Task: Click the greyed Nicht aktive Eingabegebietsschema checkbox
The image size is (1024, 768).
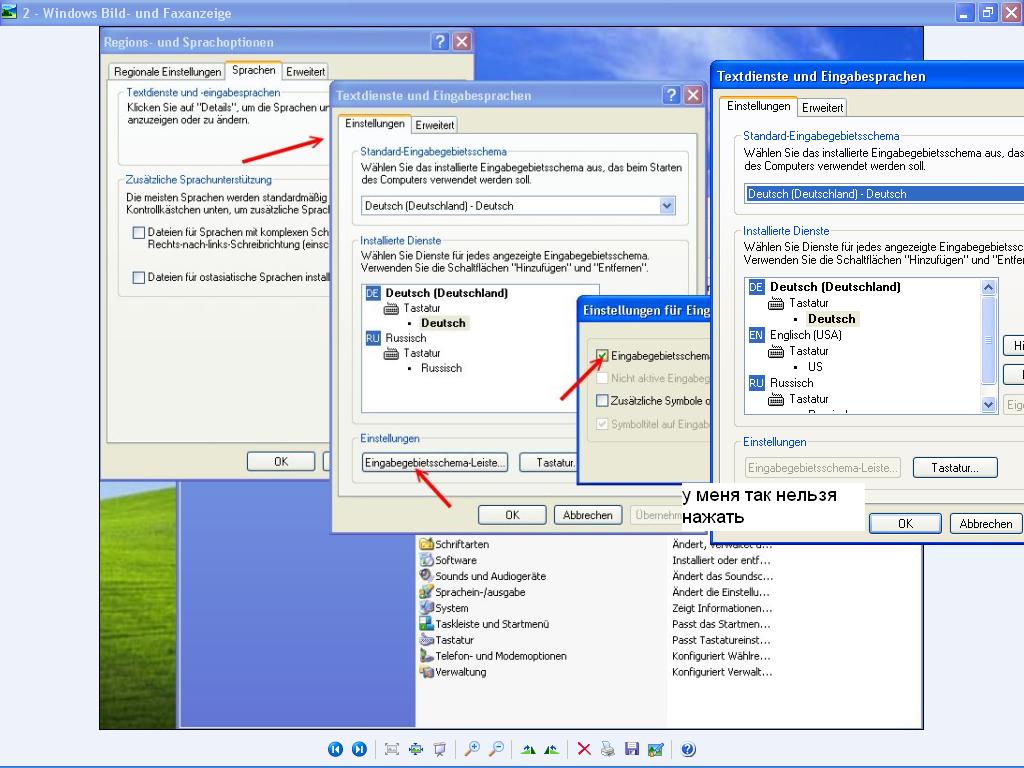Action: [602, 378]
